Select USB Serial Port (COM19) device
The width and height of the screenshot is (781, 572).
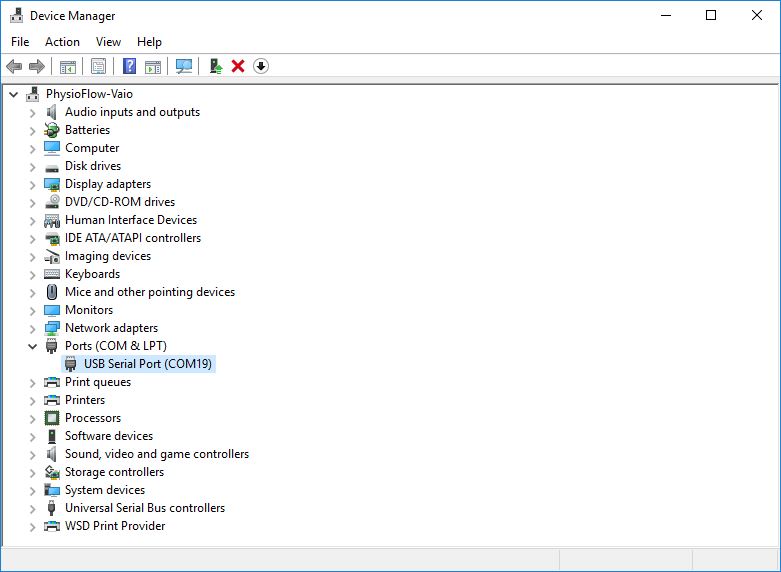click(x=147, y=364)
